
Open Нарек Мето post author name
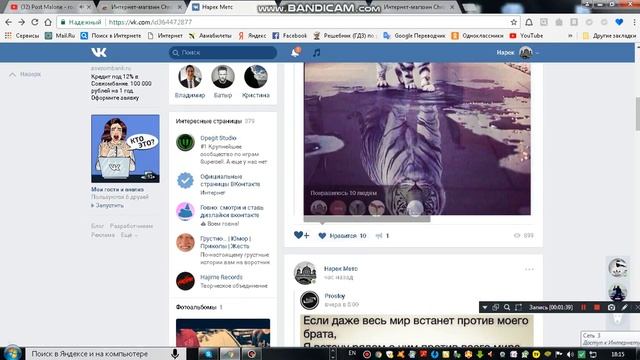[341, 269]
